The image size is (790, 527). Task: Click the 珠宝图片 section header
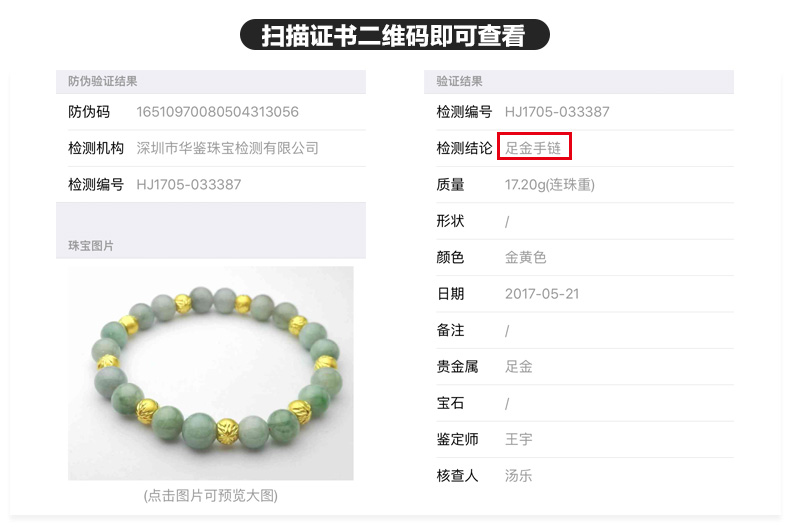pyautogui.click(x=91, y=246)
